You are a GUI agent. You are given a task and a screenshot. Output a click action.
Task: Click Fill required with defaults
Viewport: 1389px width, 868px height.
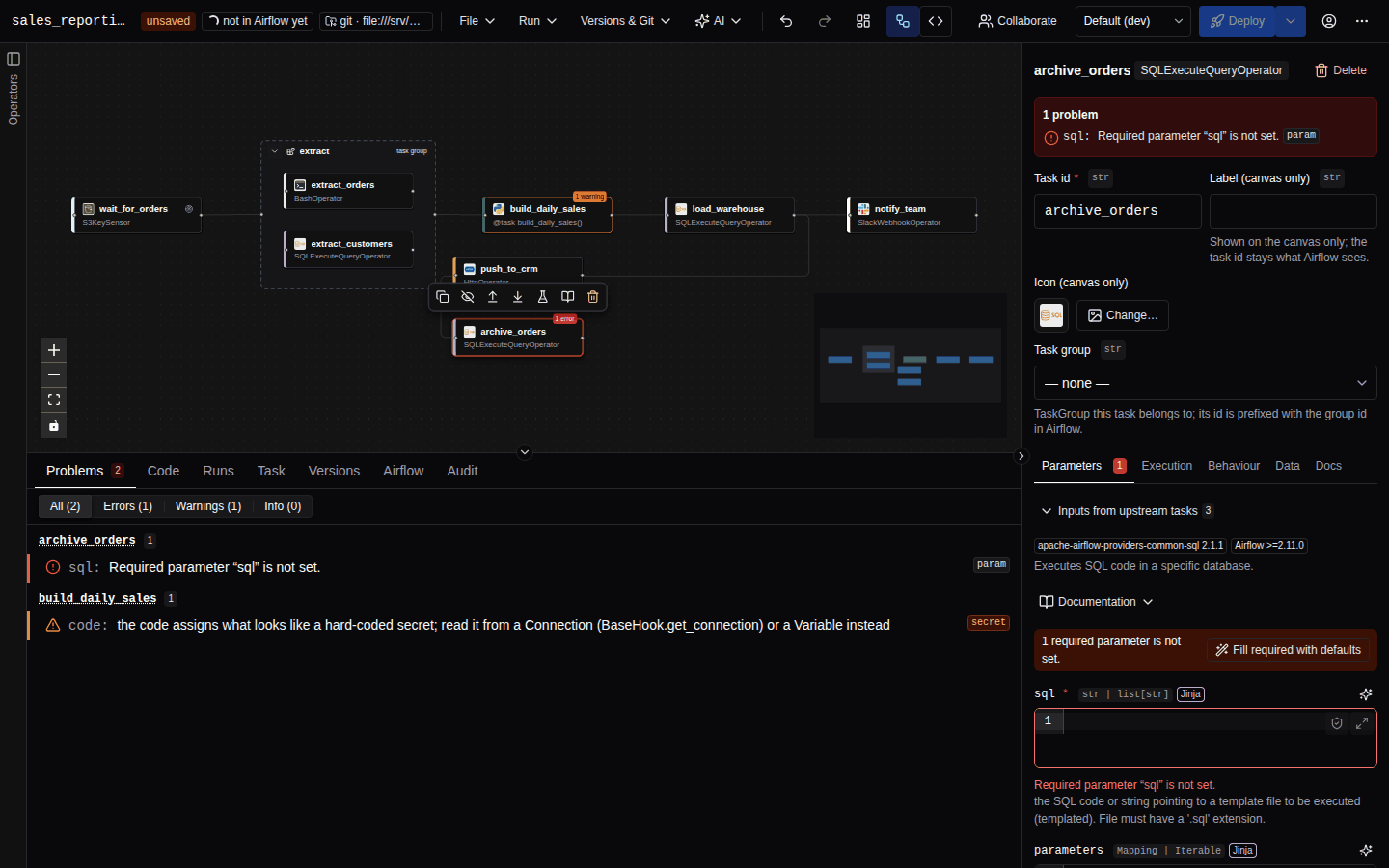[1288, 650]
